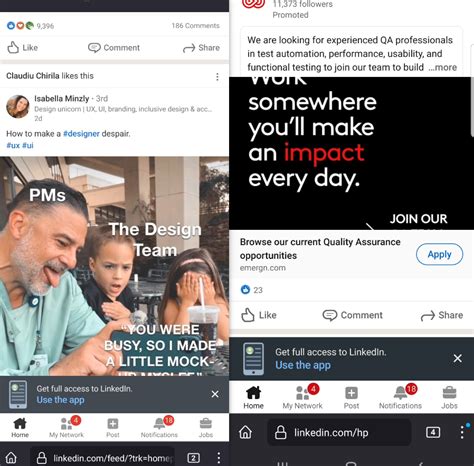Like the Isabella Minzly post's preceding item in left feed
Viewport: 474px width, 466px height.
(x=23, y=48)
